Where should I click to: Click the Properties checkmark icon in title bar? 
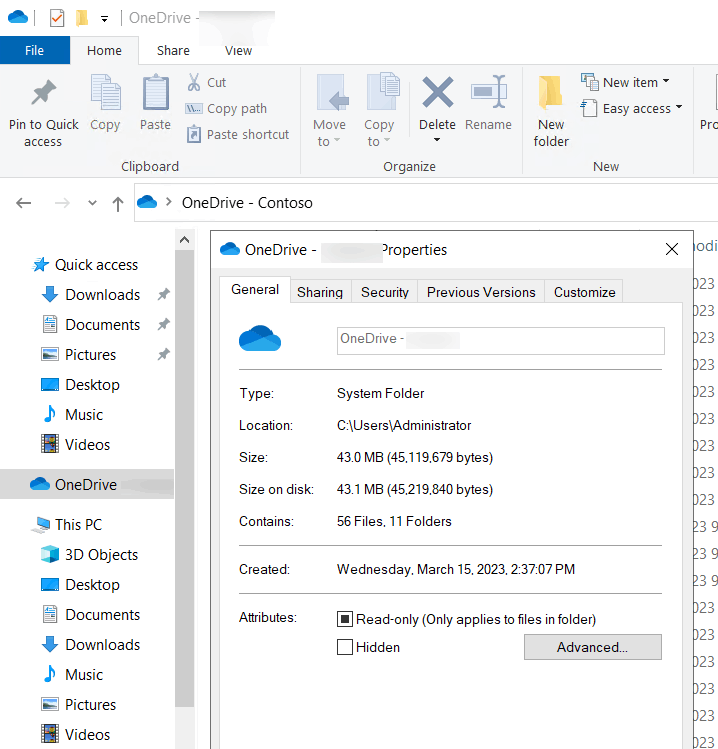[57, 19]
